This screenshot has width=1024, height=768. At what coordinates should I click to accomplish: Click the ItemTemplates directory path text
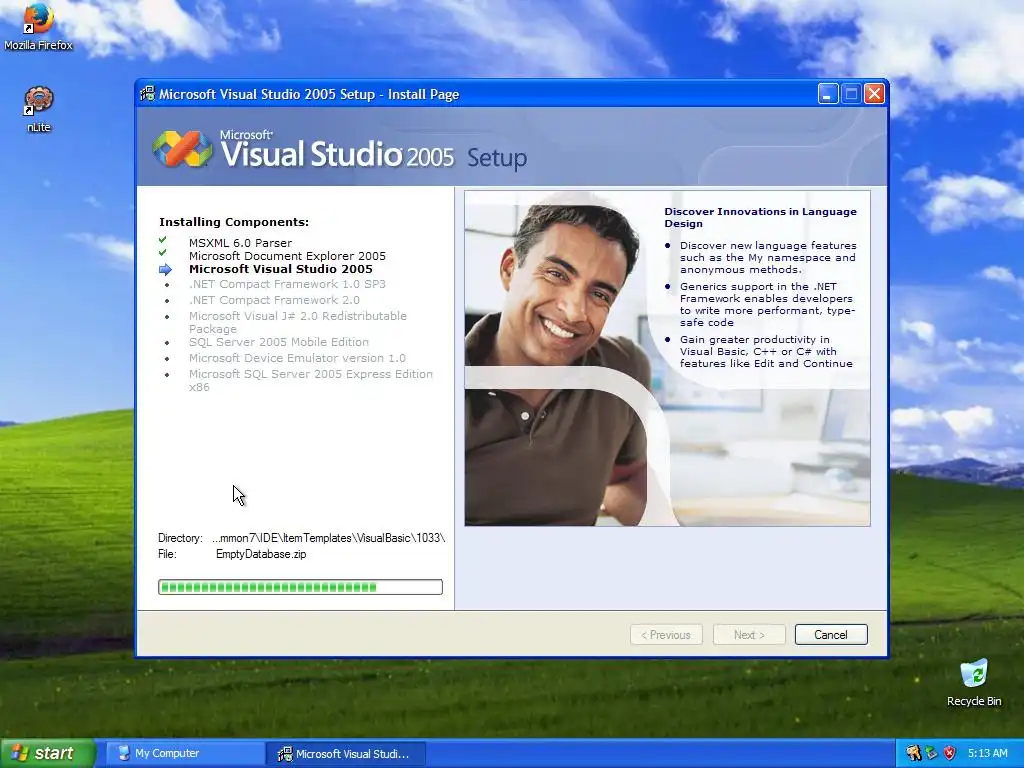[328, 538]
